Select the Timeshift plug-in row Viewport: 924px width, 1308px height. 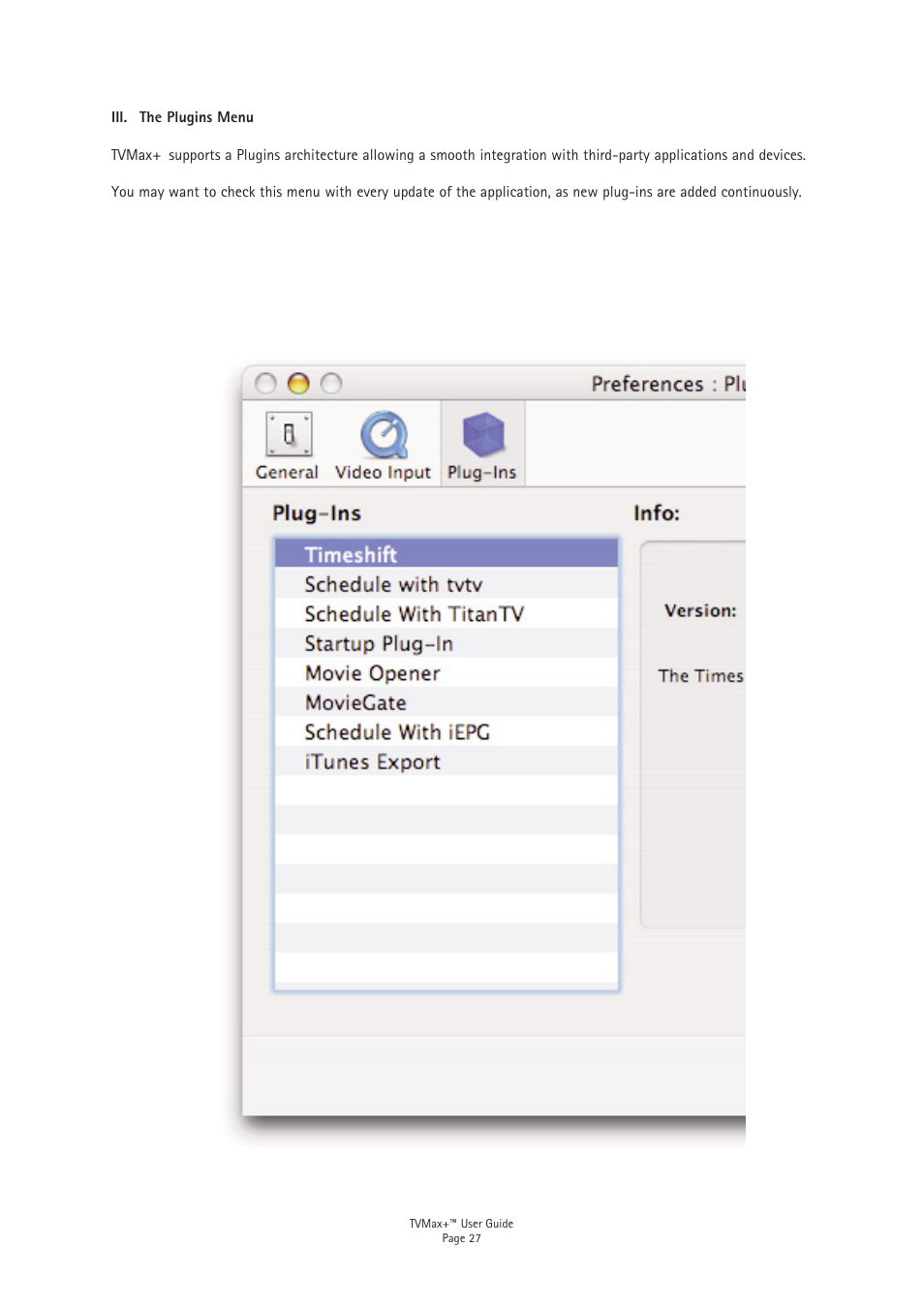[447, 553]
